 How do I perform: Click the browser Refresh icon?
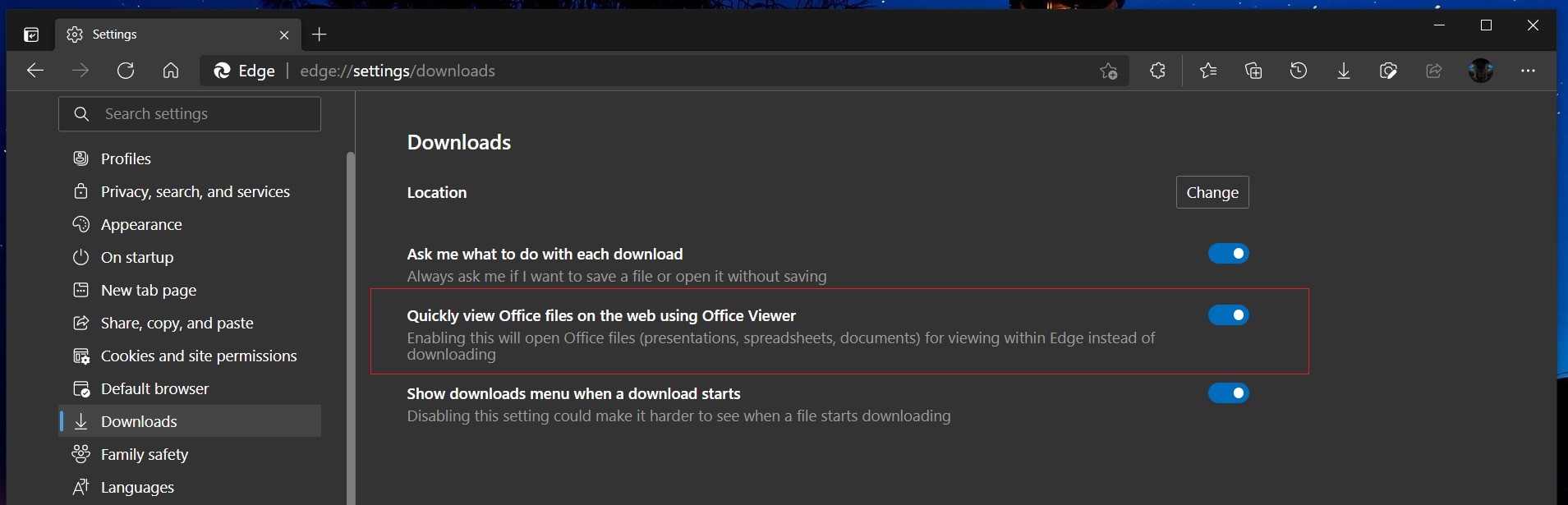tap(126, 71)
